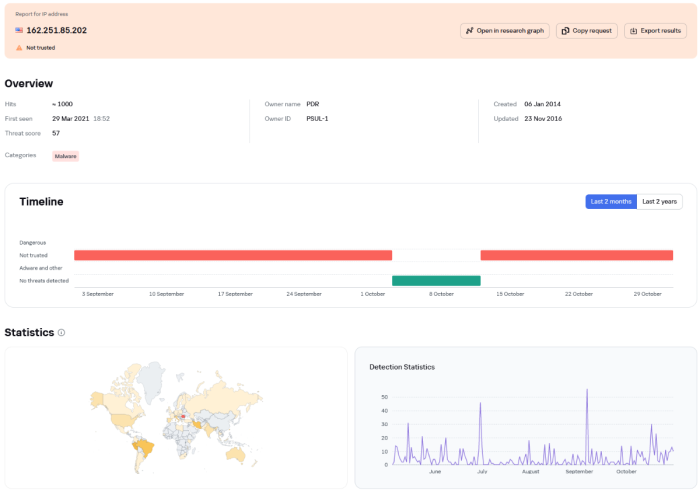Switch timeline to Last 2 years

(x=660, y=201)
